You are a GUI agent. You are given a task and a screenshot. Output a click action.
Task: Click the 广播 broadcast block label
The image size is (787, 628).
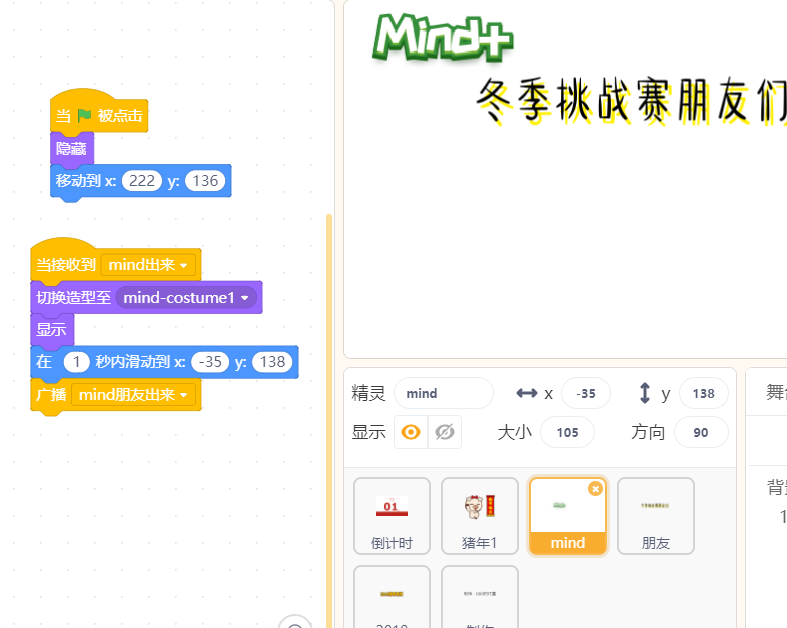click(51, 395)
